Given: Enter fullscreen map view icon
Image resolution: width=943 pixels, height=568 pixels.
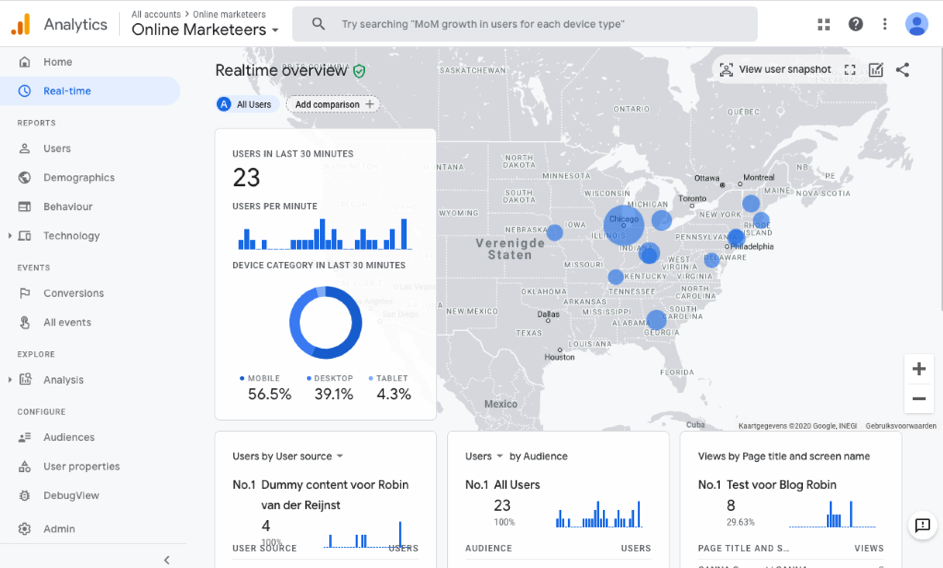Looking at the screenshot, I should click(850, 70).
